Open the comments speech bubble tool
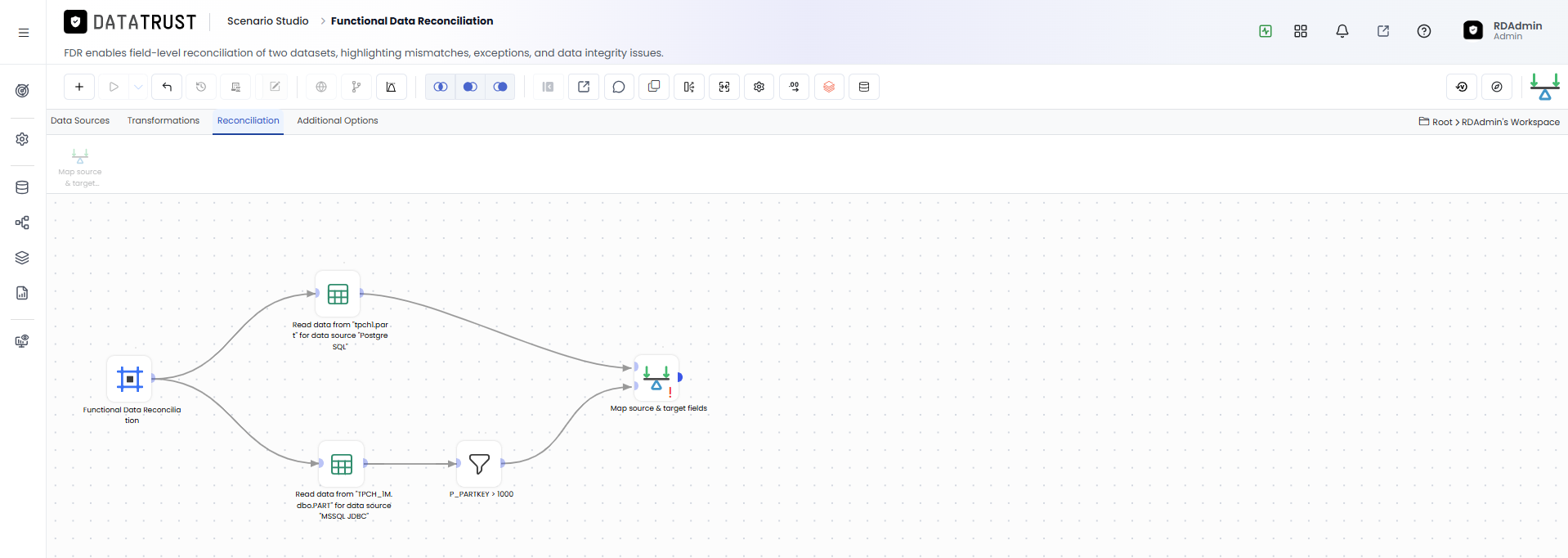Screen dimensions: 1568x558 pos(619,87)
